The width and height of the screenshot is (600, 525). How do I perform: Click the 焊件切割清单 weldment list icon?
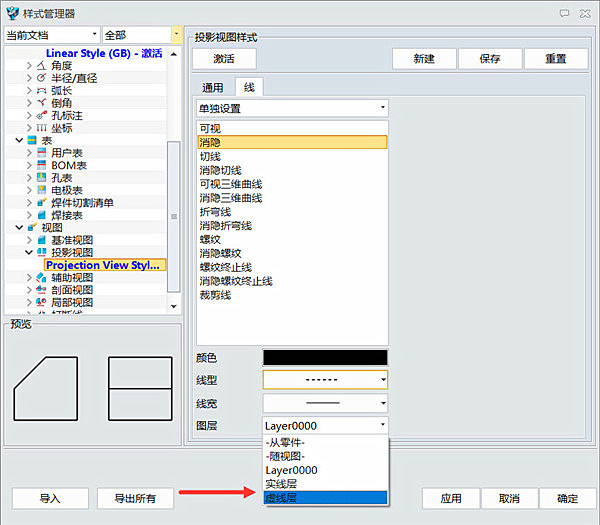41,203
